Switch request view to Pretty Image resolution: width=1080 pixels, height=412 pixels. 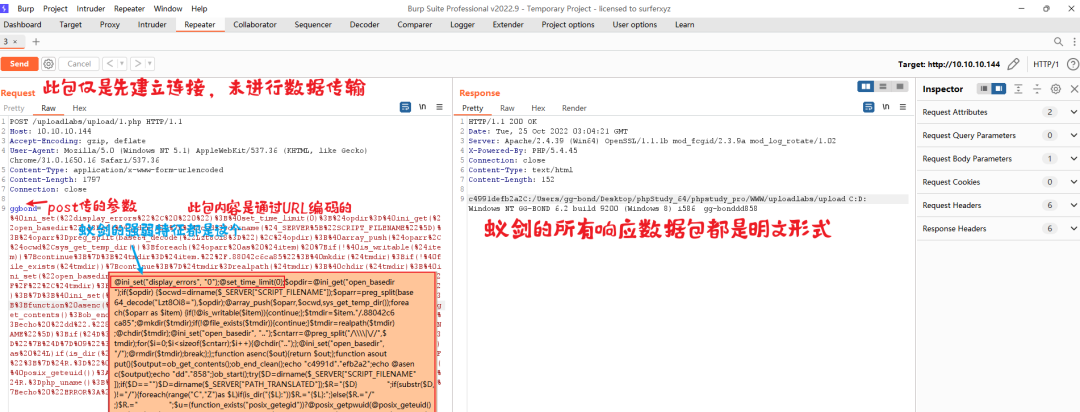(x=14, y=108)
